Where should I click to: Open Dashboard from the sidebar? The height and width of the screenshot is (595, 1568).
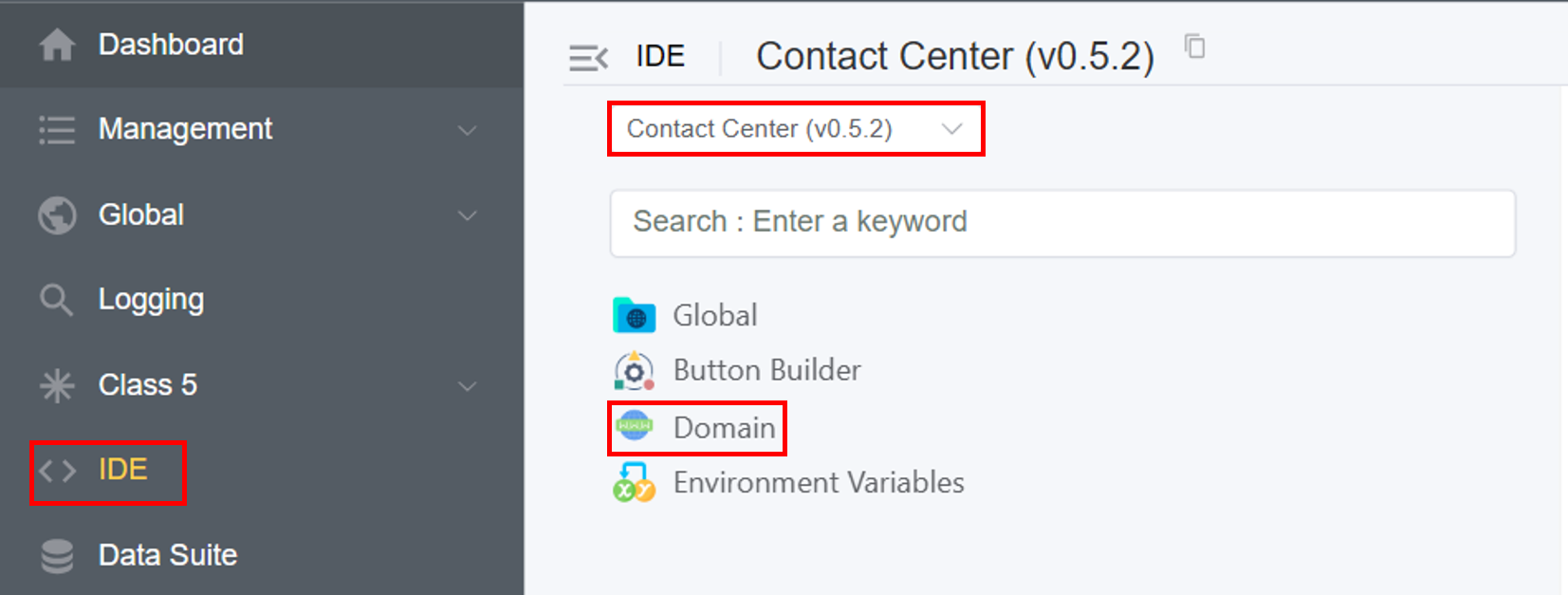point(171,45)
